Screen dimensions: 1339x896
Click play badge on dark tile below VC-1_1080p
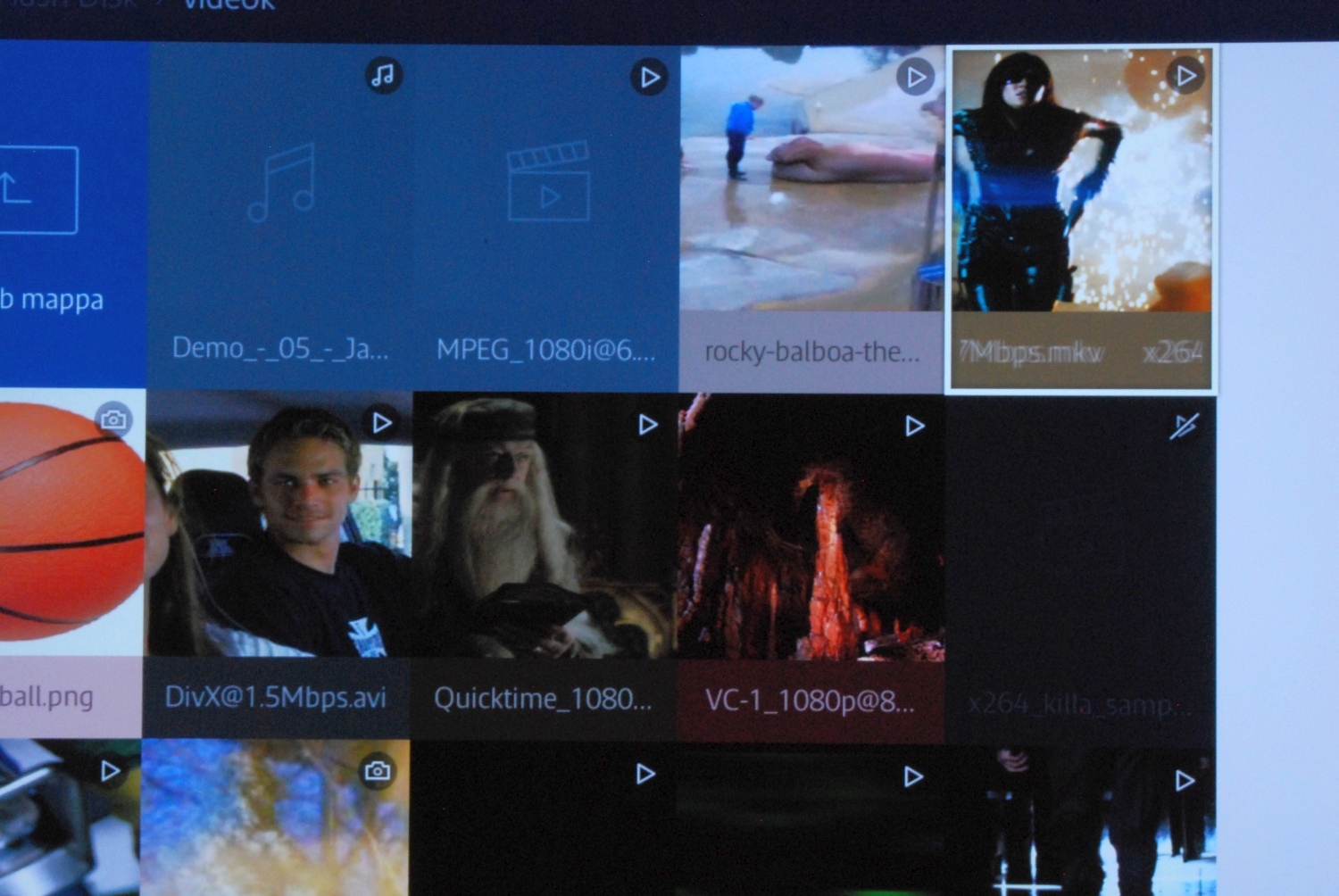point(912,777)
